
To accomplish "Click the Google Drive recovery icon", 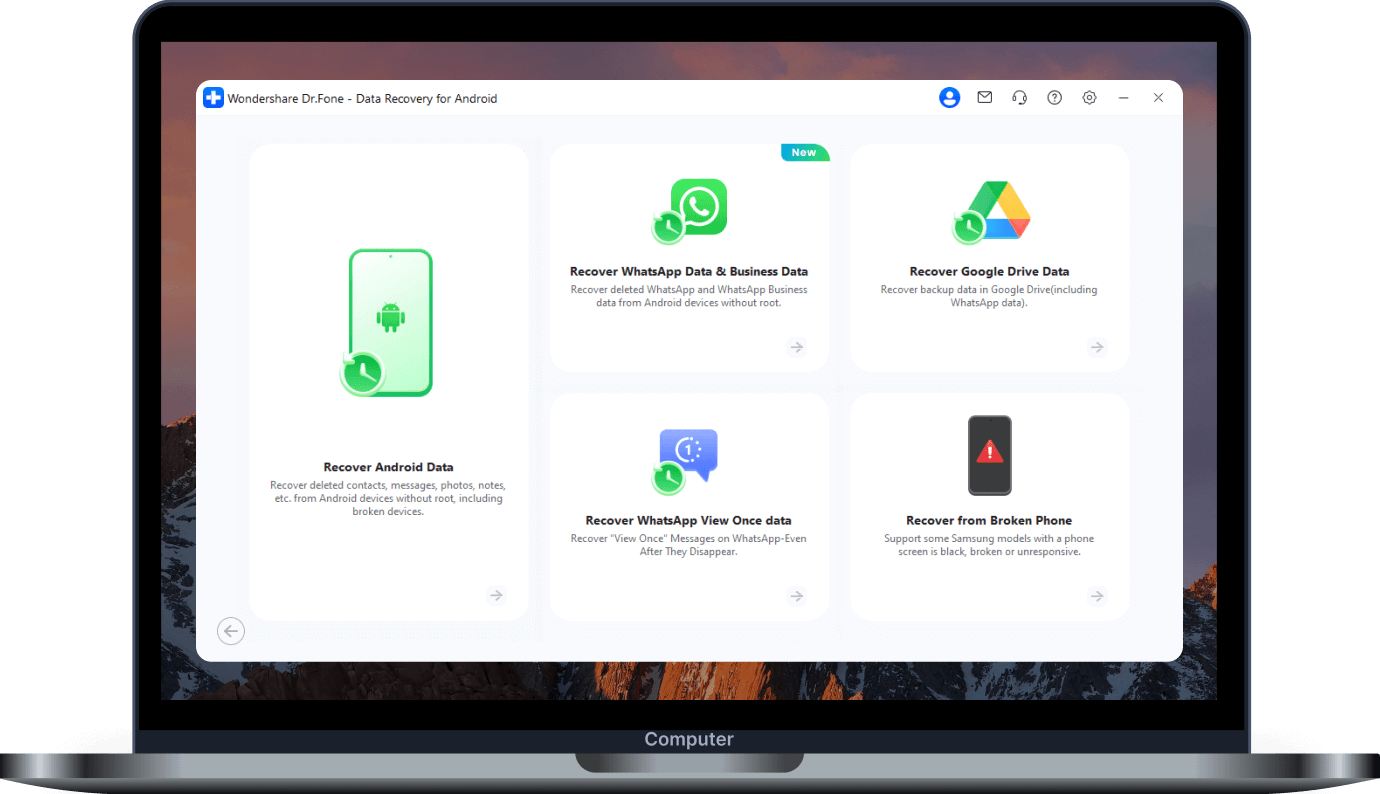I will pos(990,212).
